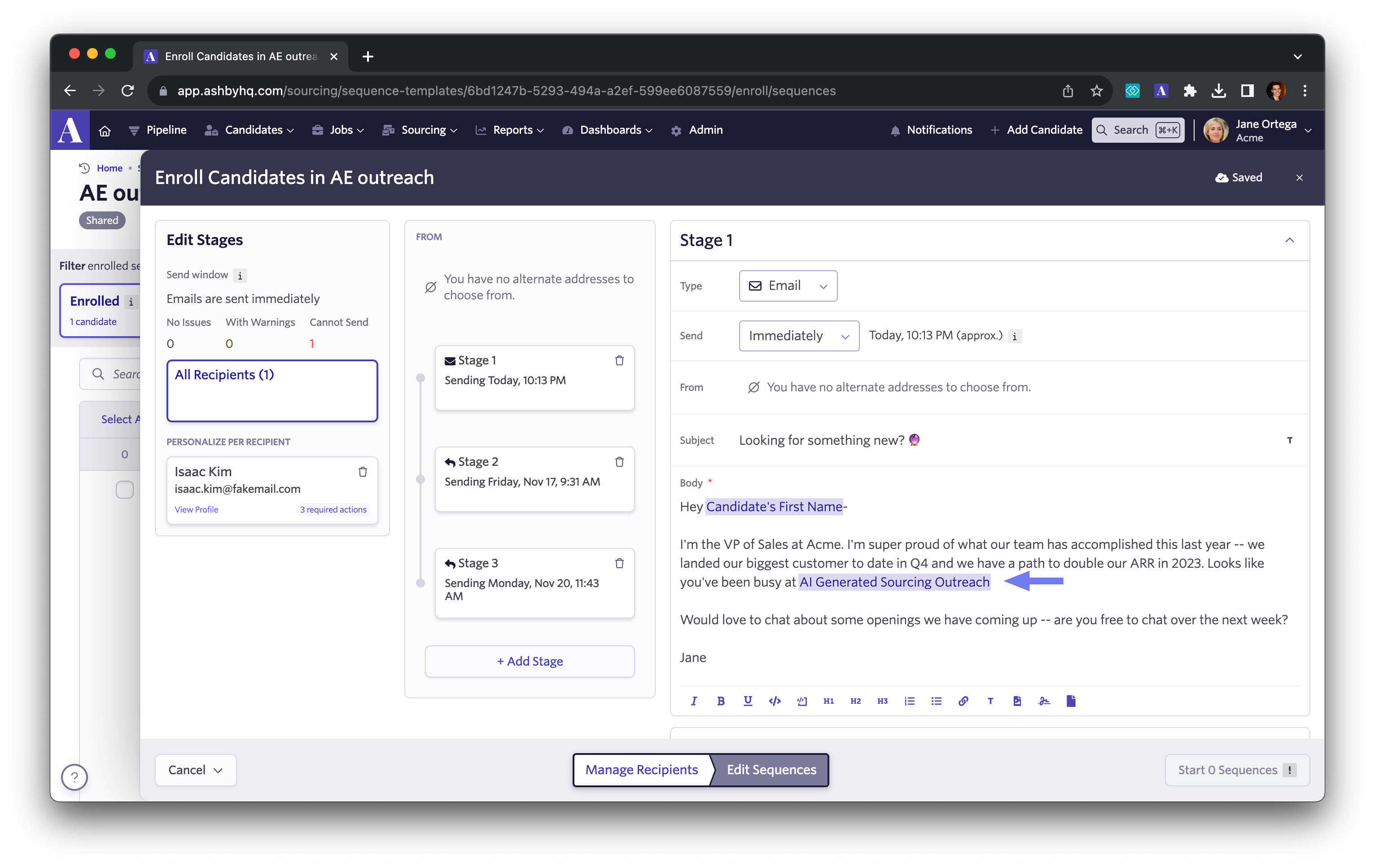
Task: Click the underline formatting icon
Action: pyautogui.click(x=748, y=701)
